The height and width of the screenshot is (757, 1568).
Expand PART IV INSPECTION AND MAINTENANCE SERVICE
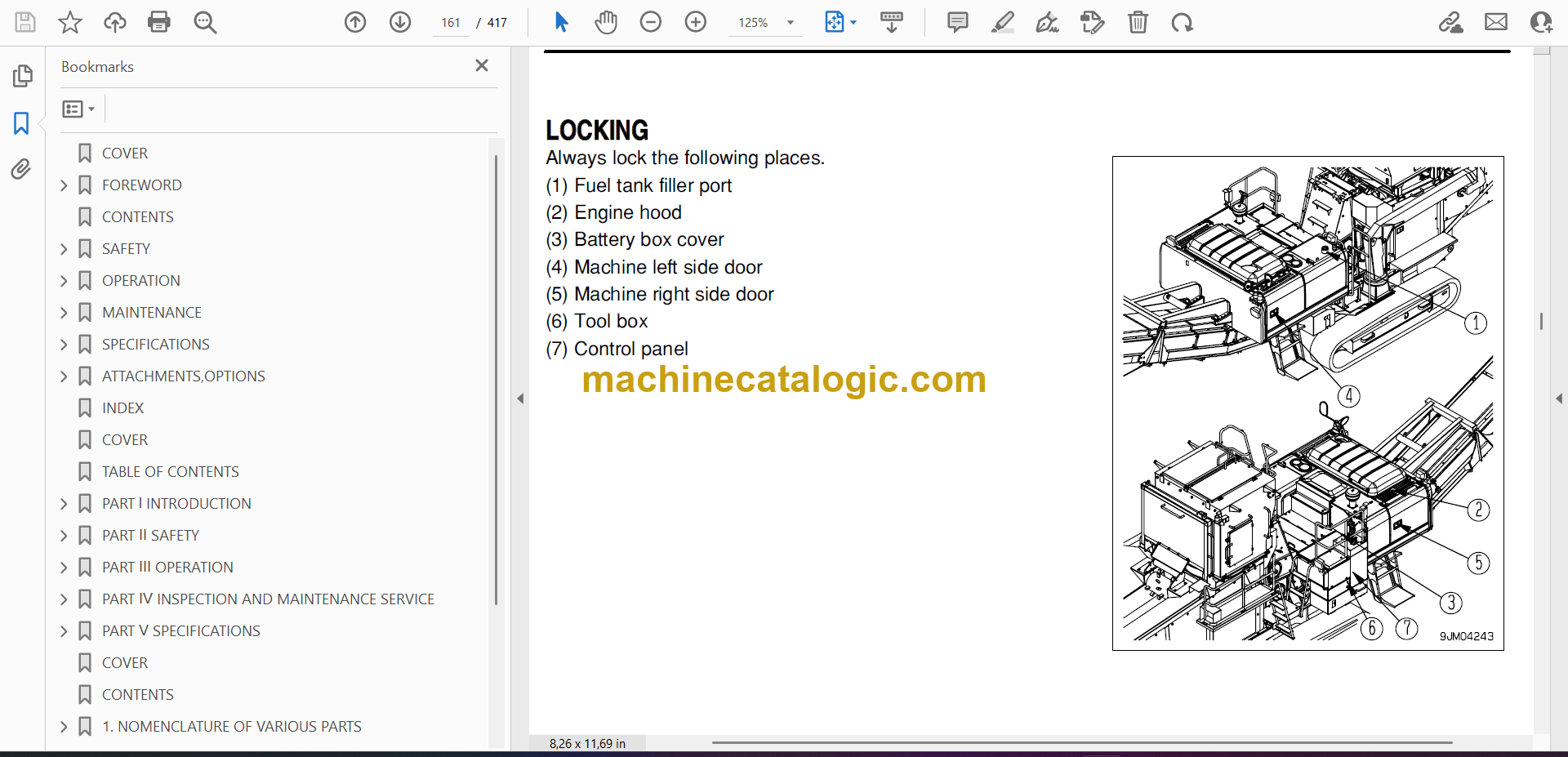pyautogui.click(x=65, y=599)
